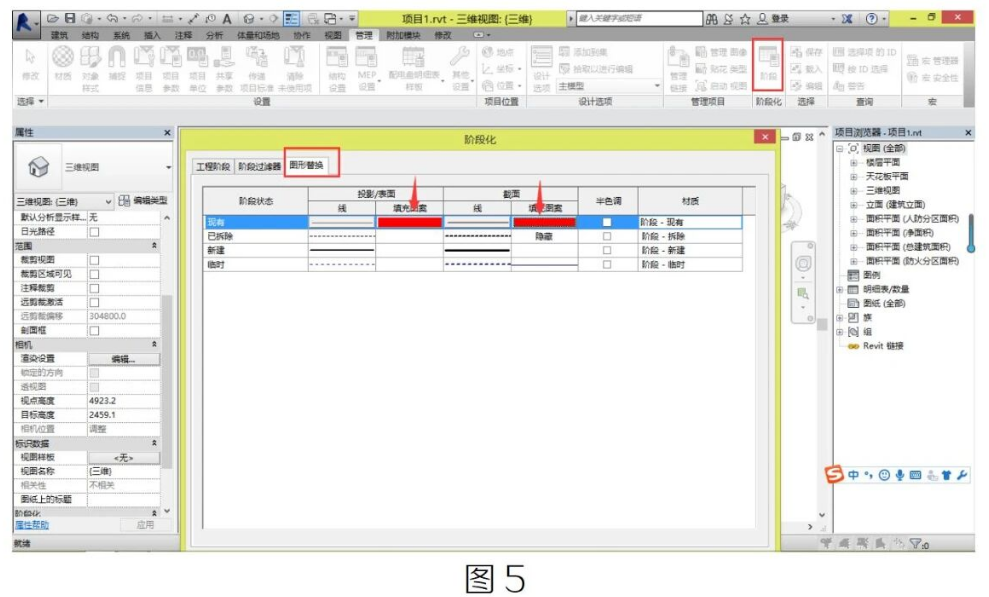Open the 注释 ribbon tab
Image resolution: width=989 pixels, height=597 pixels.
point(183,35)
